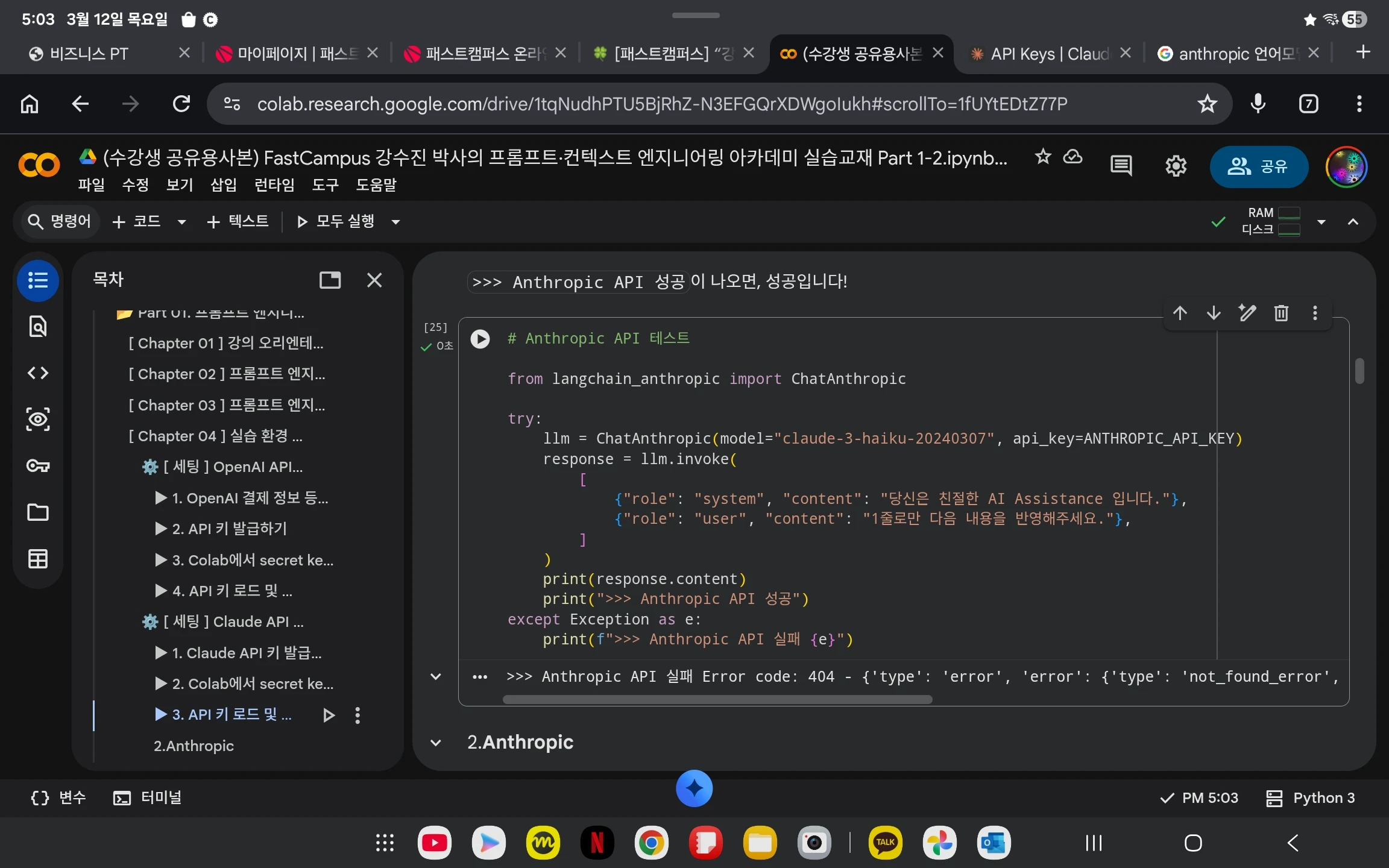Collapse the 2.Anthropic section
The width and height of the screenshot is (1389, 868).
(435, 743)
